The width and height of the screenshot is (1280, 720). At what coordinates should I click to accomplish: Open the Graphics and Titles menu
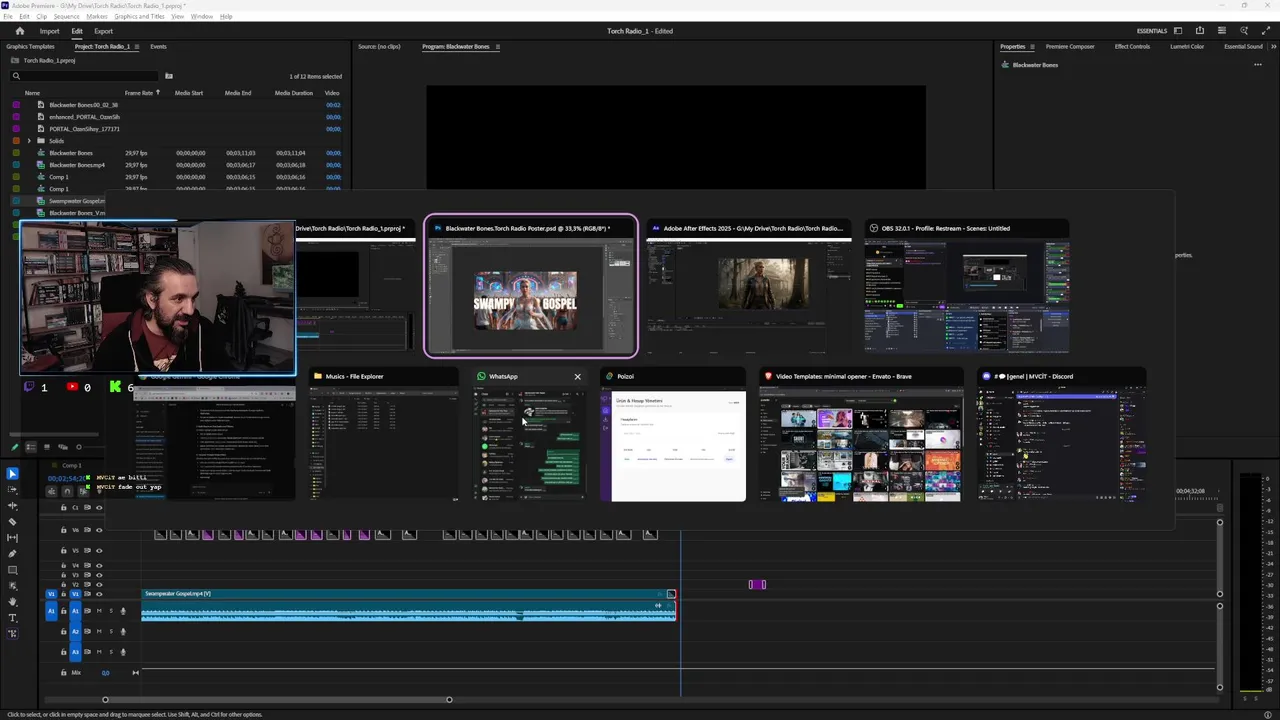click(139, 16)
